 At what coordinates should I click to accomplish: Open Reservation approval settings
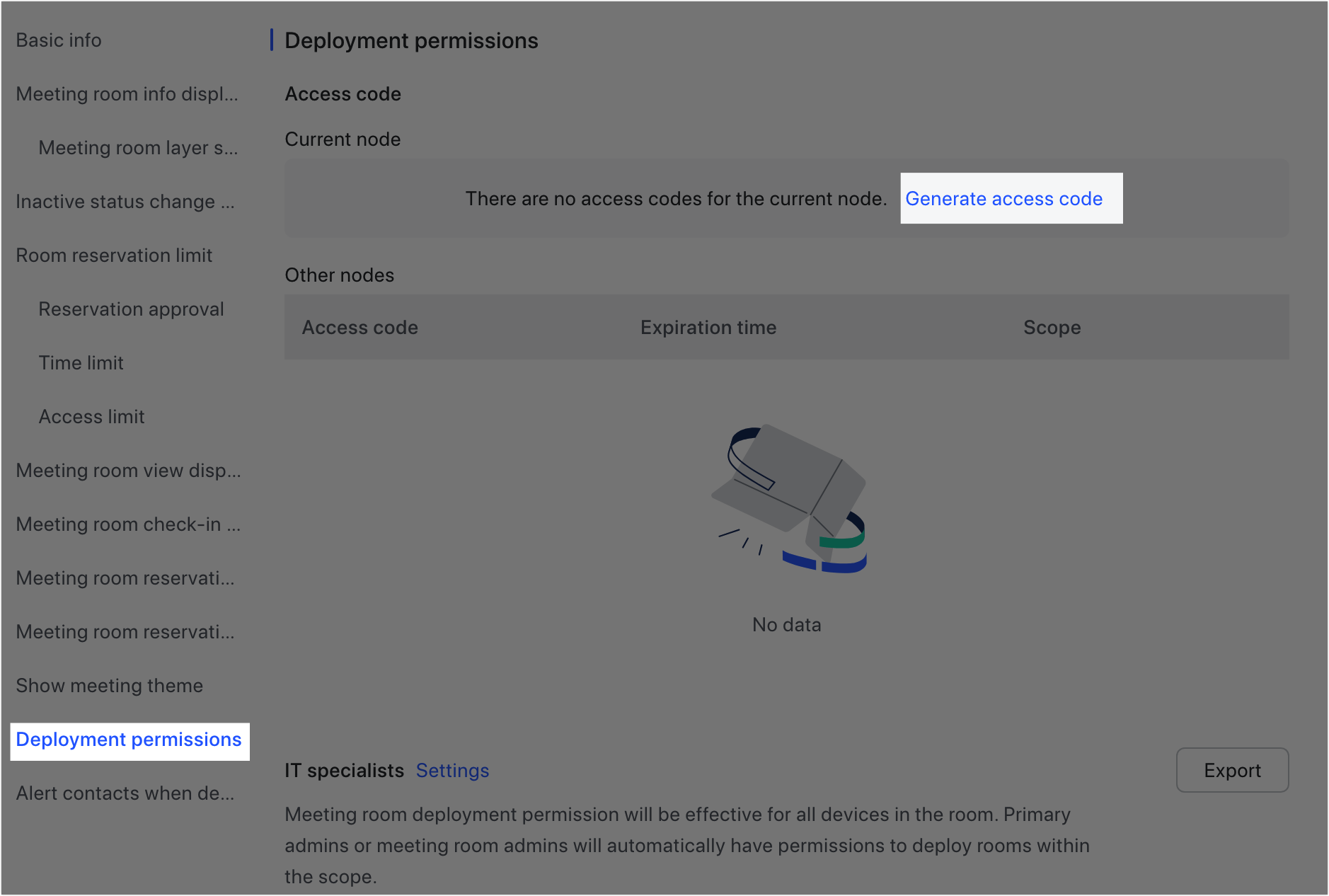tap(131, 309)
